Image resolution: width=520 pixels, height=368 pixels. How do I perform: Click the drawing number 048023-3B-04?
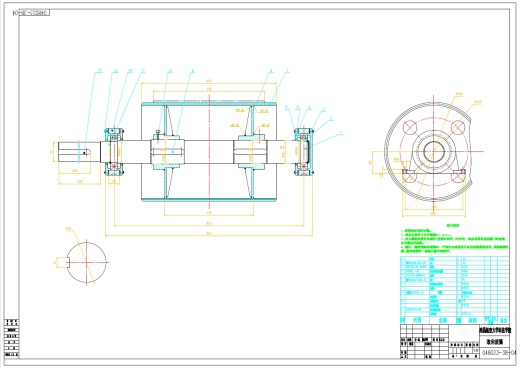click(499, 352)
